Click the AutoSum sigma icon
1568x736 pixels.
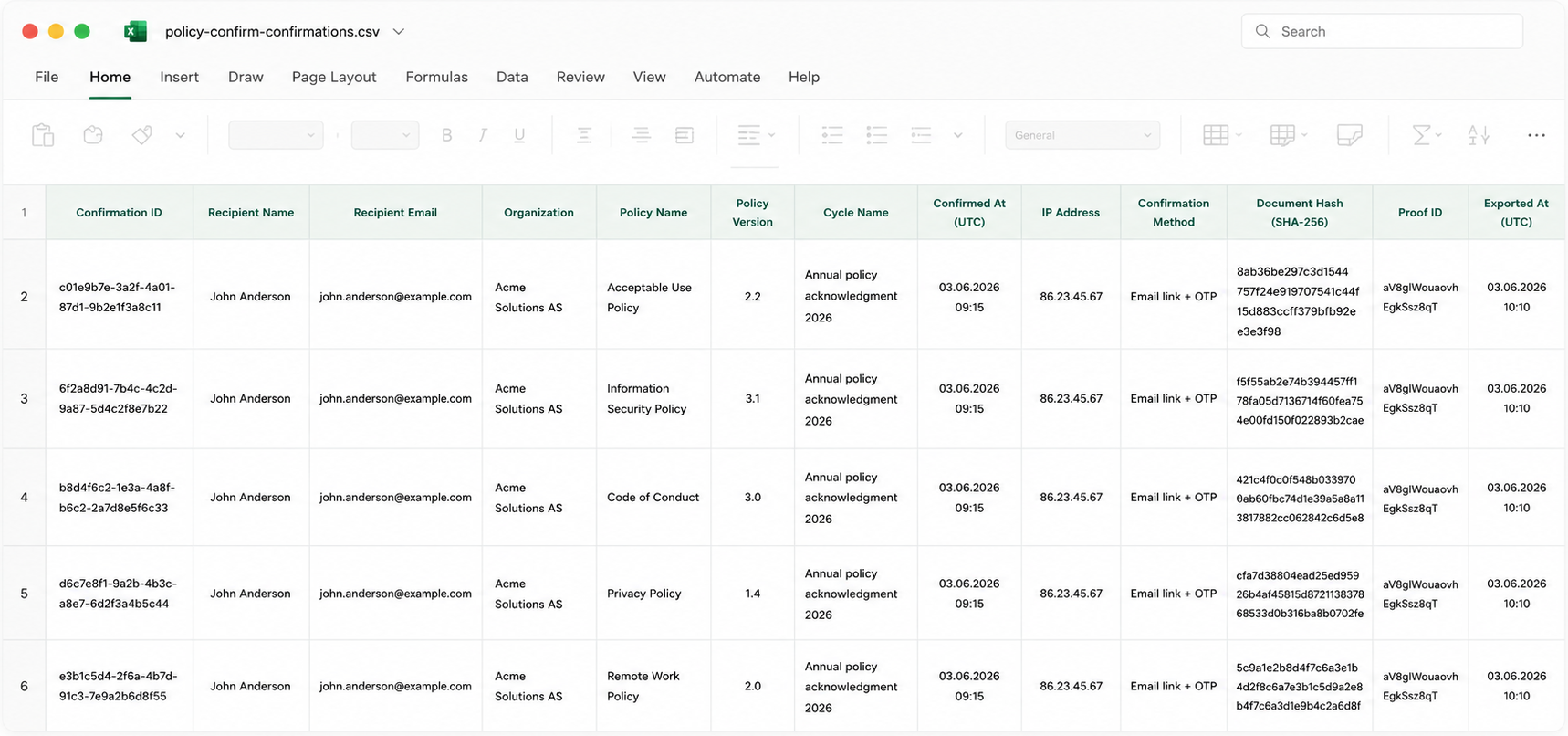(1421, 135)
